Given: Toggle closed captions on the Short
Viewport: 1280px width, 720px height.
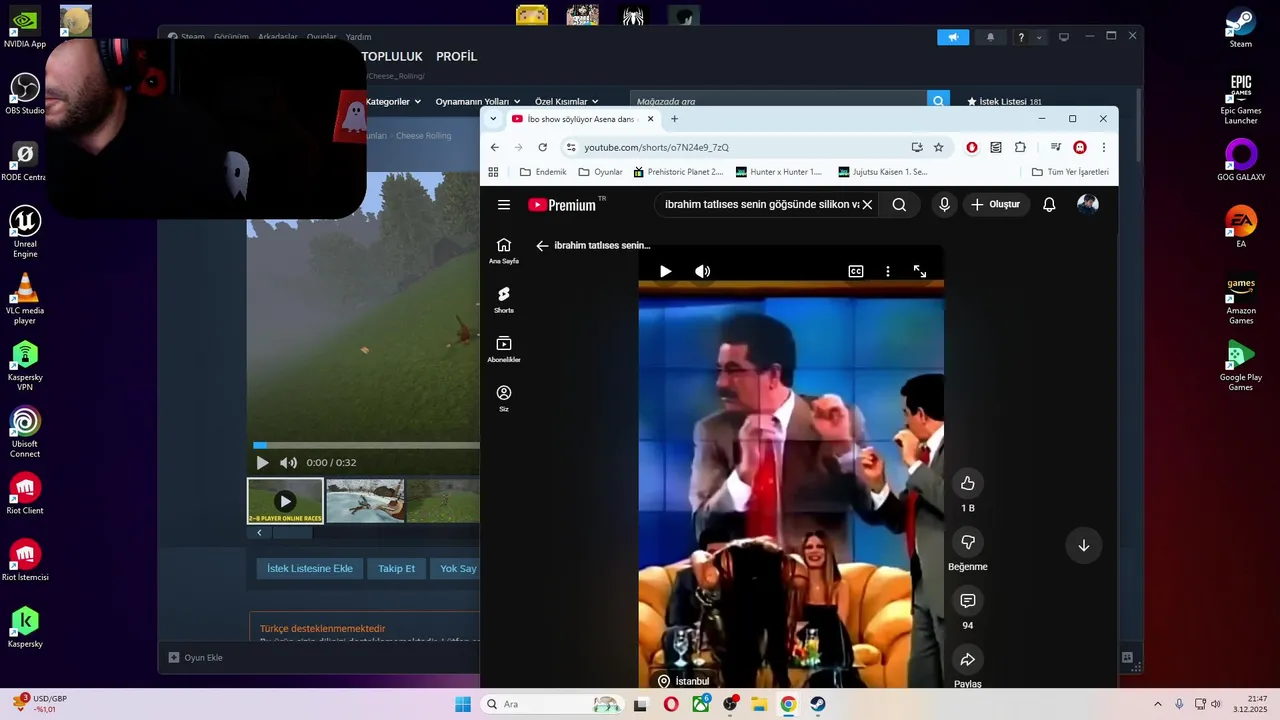Looking at the screenshot, I should tap(856, 271).
